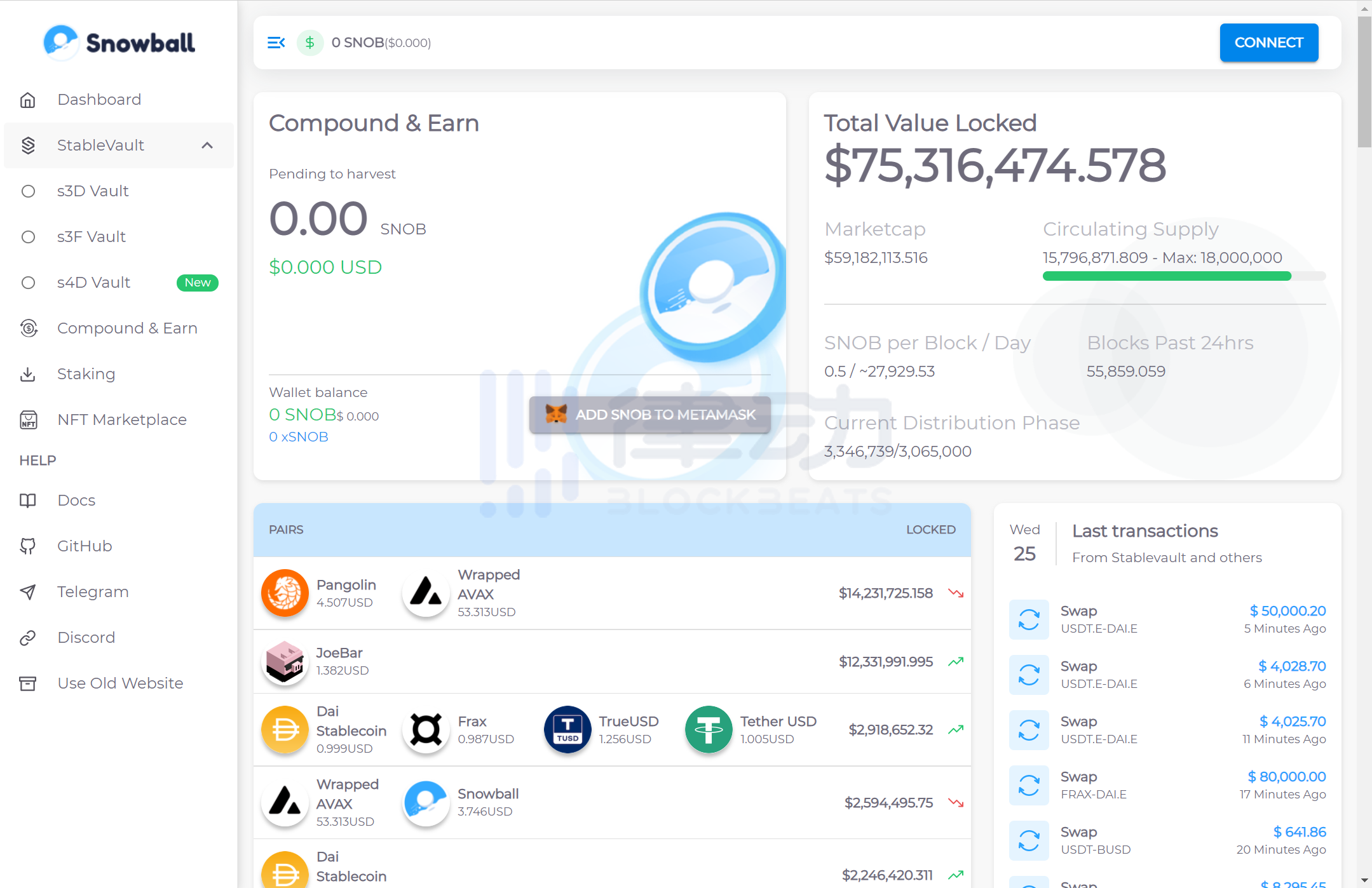This screenshot has width=1372, height=888.
Task: Click the trend arrow beside $12,331,991.995
Action: (956, 662)
